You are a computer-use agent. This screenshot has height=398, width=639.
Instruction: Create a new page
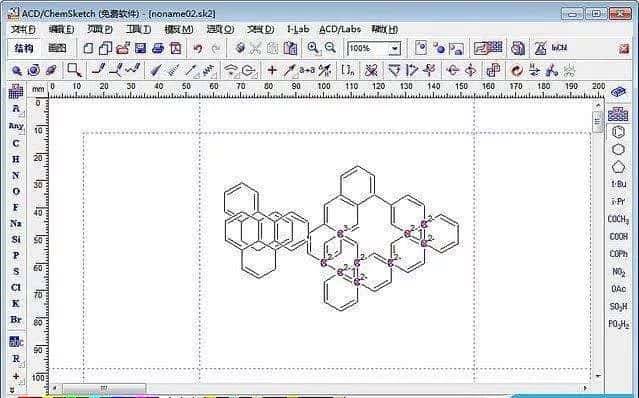[88, 48]
